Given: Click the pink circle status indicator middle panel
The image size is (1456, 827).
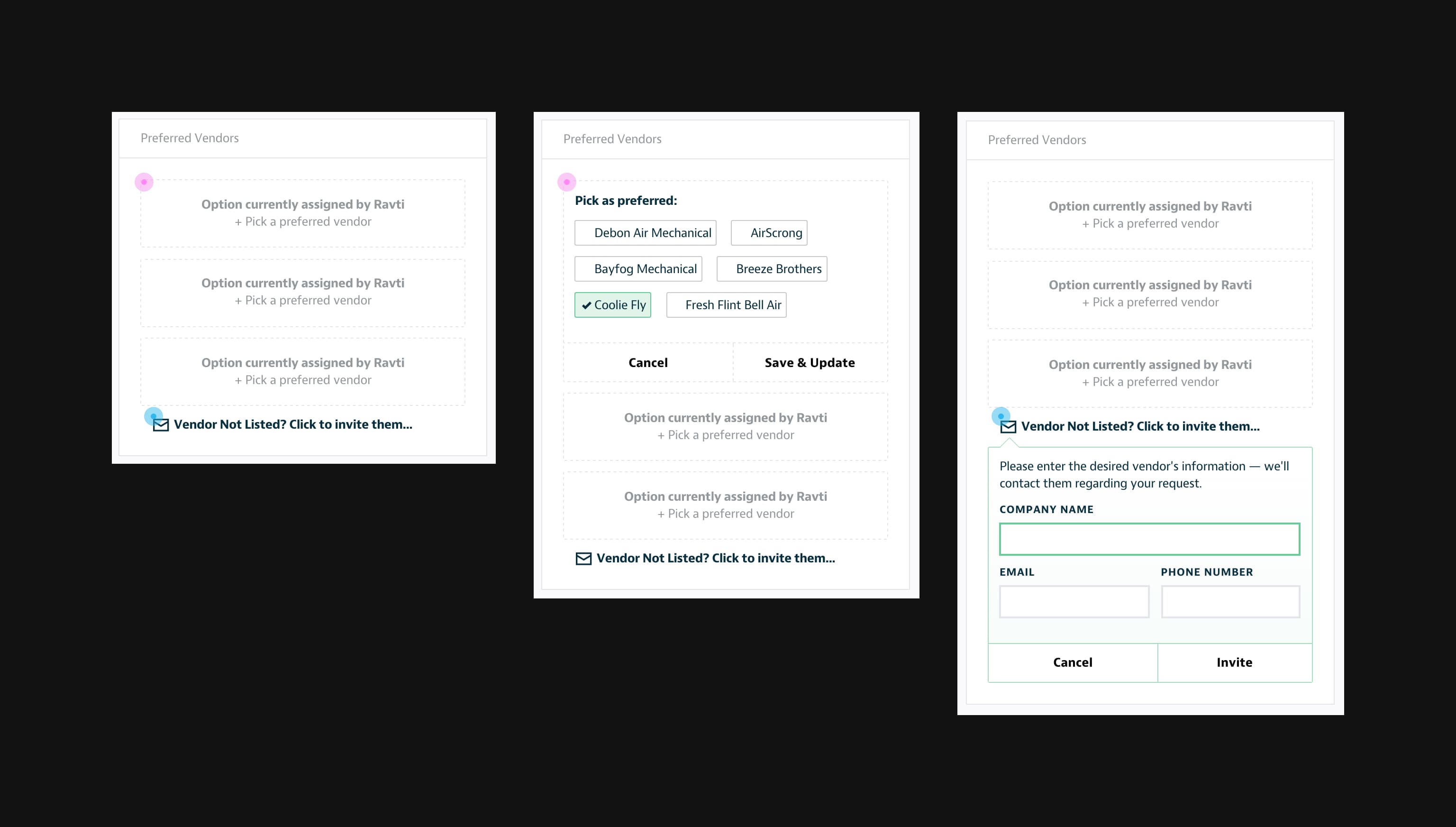Looking at the screenshot, I should point(567,182).
